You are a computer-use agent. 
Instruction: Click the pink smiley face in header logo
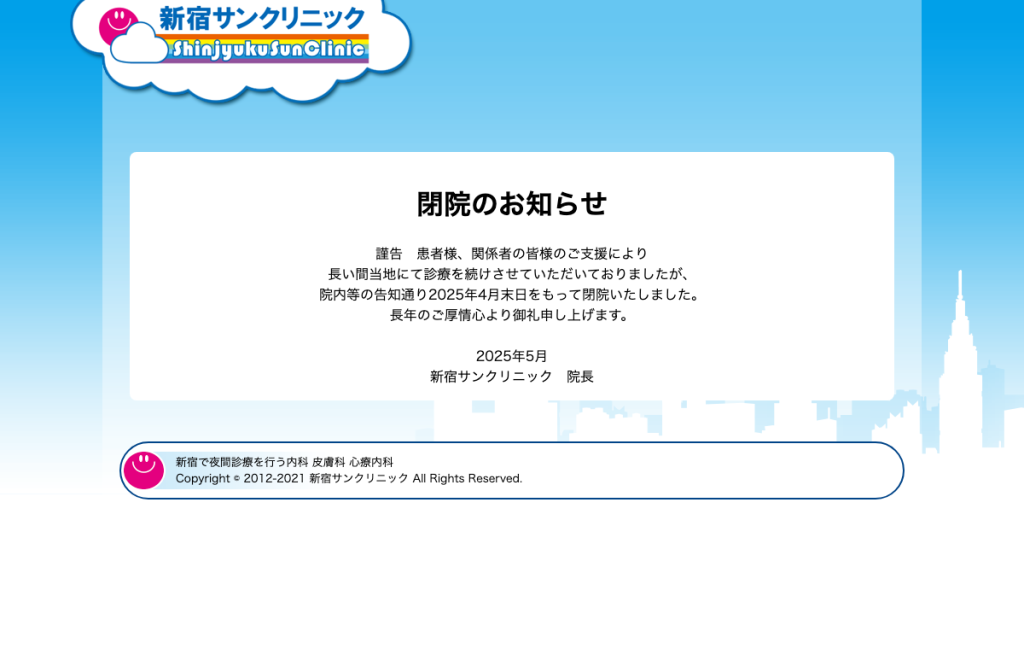(x=118, y=24)
